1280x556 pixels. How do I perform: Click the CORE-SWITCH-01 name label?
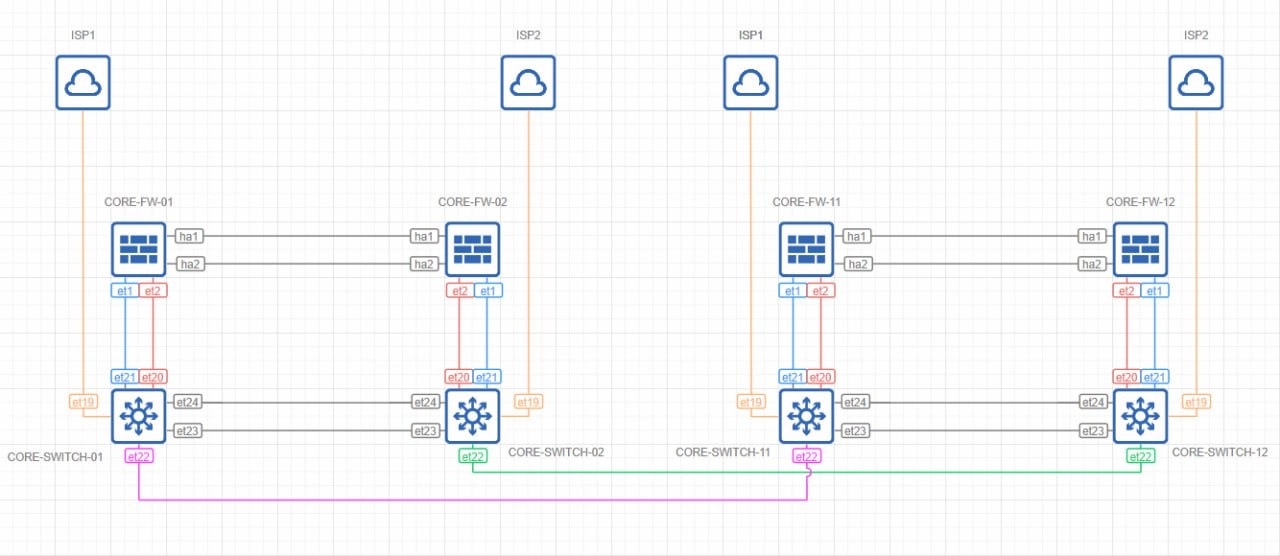(x=55, y=456)
